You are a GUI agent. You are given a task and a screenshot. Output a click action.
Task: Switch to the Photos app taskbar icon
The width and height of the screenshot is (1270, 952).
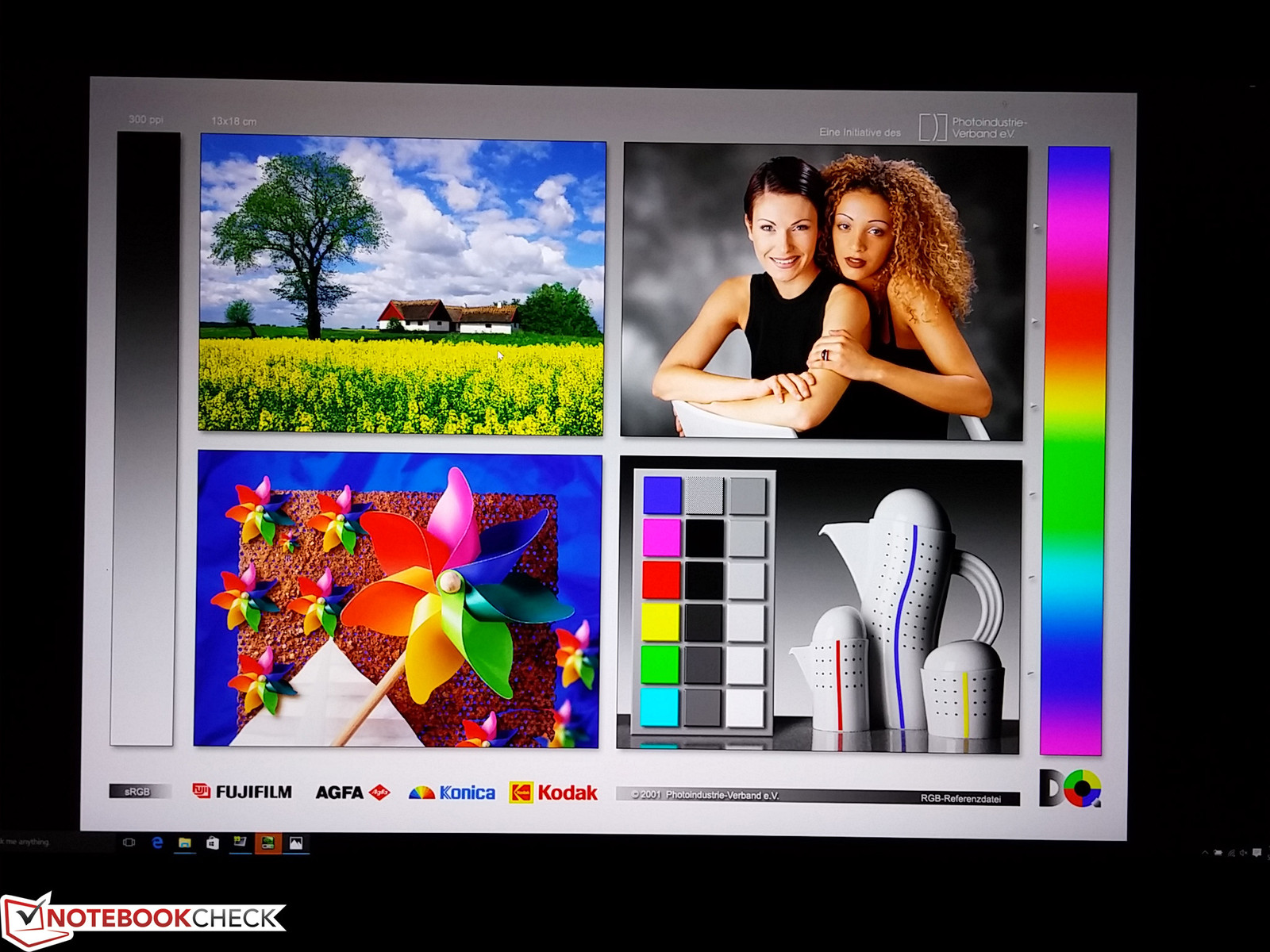pos(296,843)
